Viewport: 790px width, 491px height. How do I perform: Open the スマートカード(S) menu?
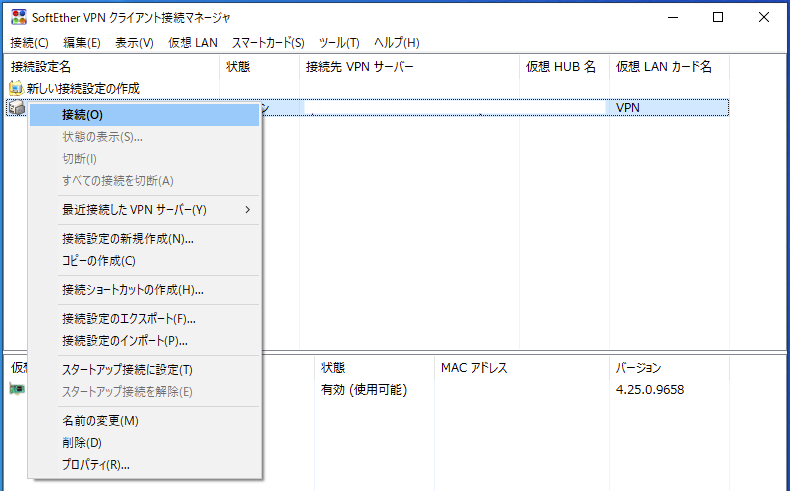pos(268,43)
